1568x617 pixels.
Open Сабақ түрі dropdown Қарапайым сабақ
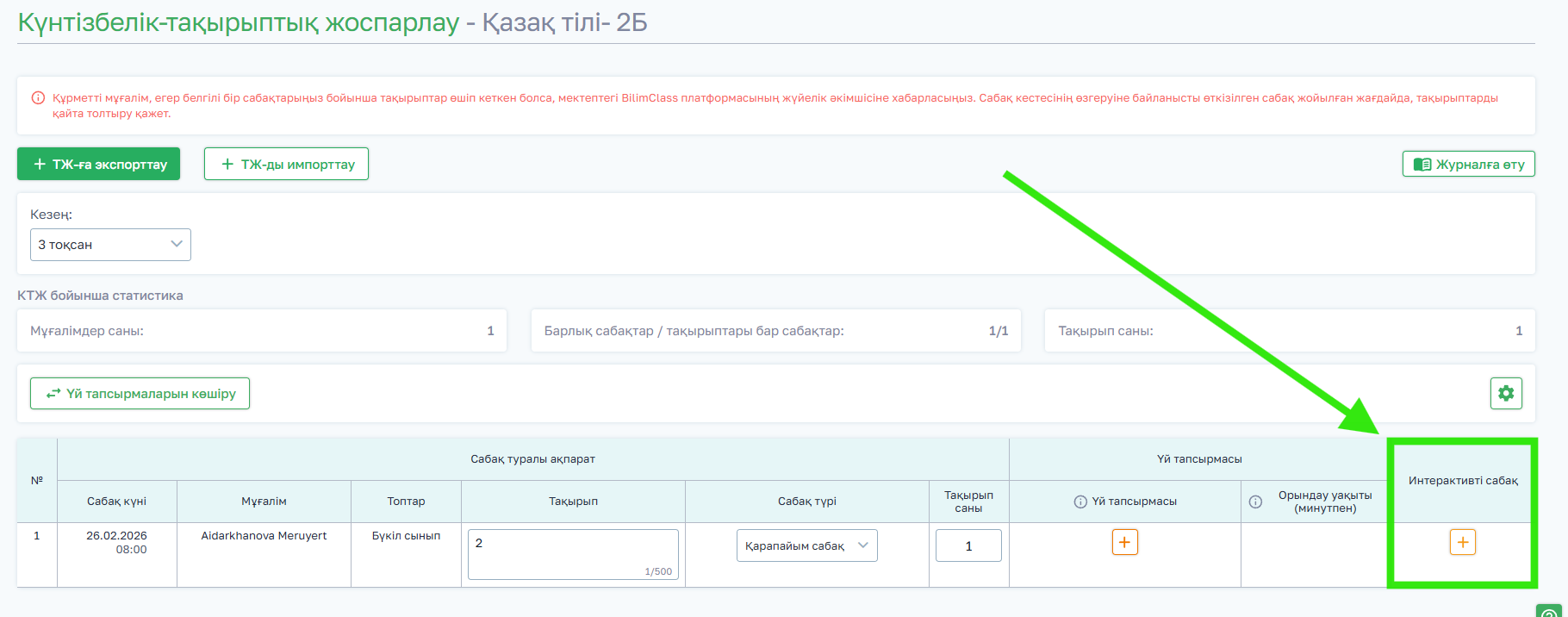point(806,545)
